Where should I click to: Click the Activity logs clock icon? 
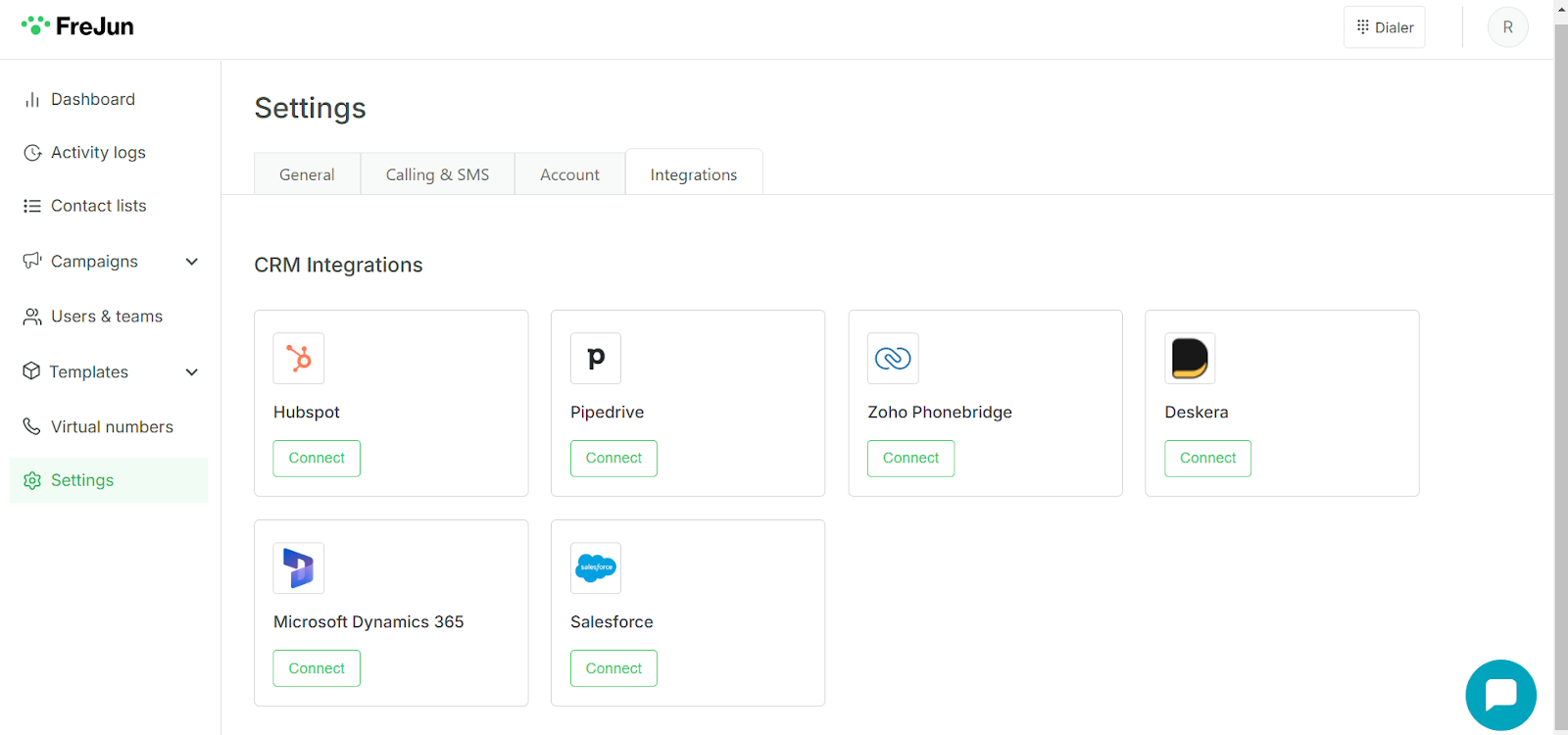32,153
